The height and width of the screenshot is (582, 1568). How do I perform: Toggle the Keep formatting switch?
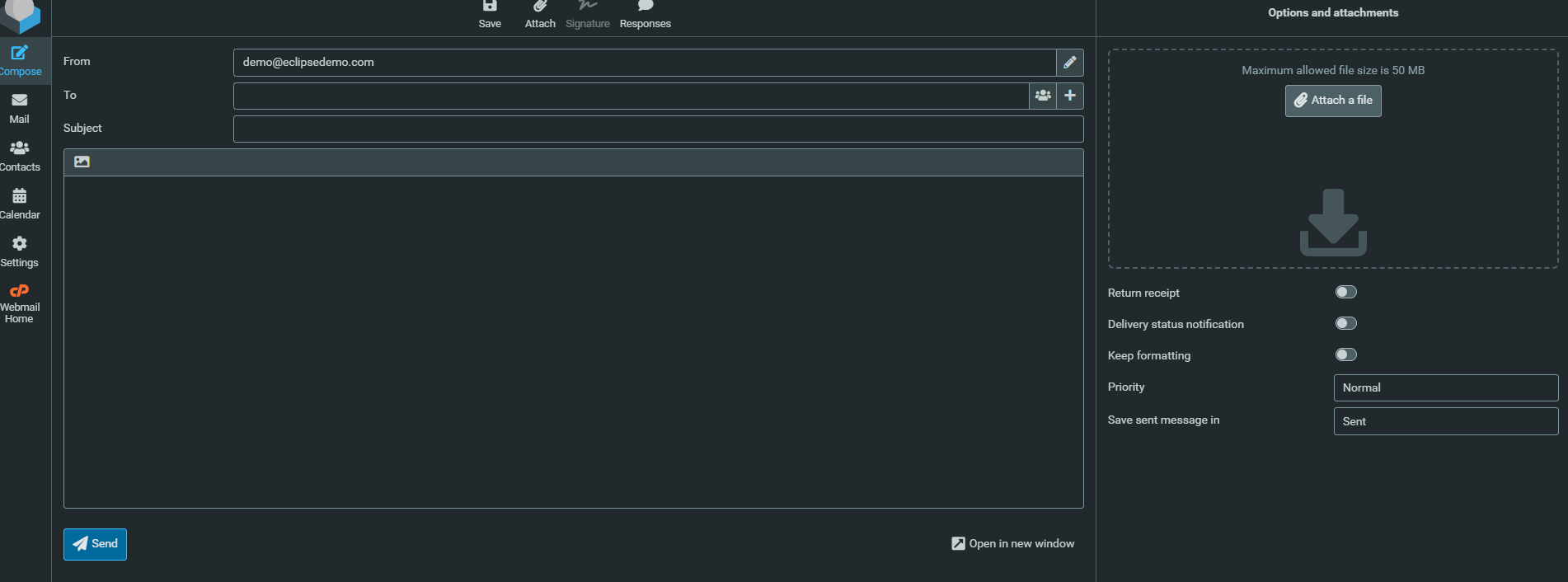click(x=1345, y=355)
